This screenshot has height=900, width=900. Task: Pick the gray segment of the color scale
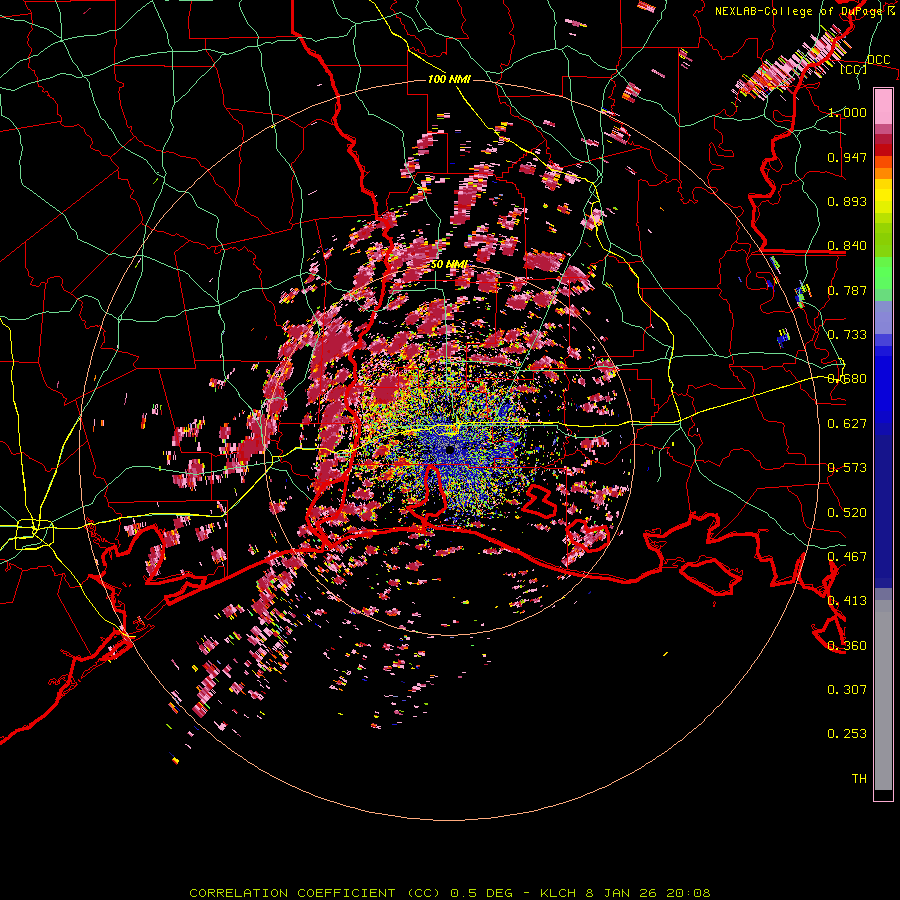[883, 695]
